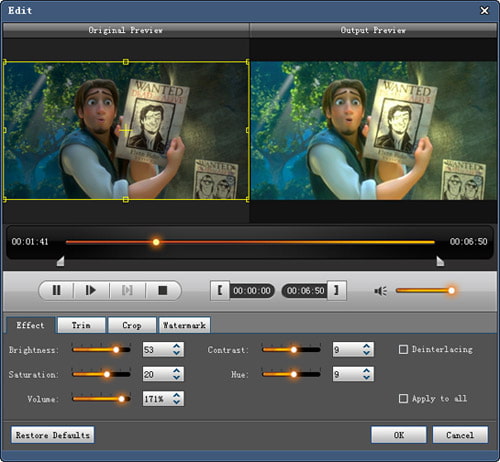Viewport: 500px width, 462px height.
Task: Decrease Hue value with down arrow
Action: [367, 378]
